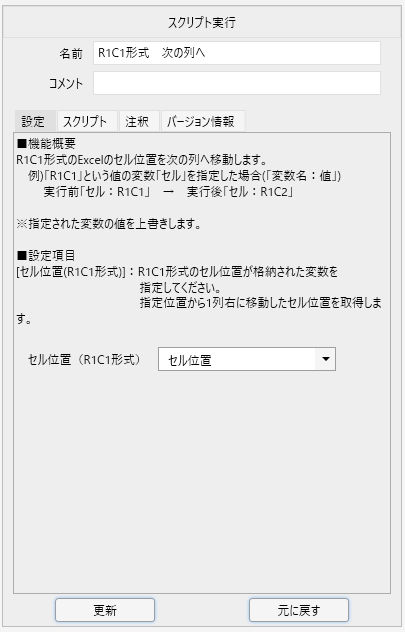This screenshot has height=632, width=405.
Task: Click the セル位置（R1C1形式） label
Action: (x=84, y=360)
